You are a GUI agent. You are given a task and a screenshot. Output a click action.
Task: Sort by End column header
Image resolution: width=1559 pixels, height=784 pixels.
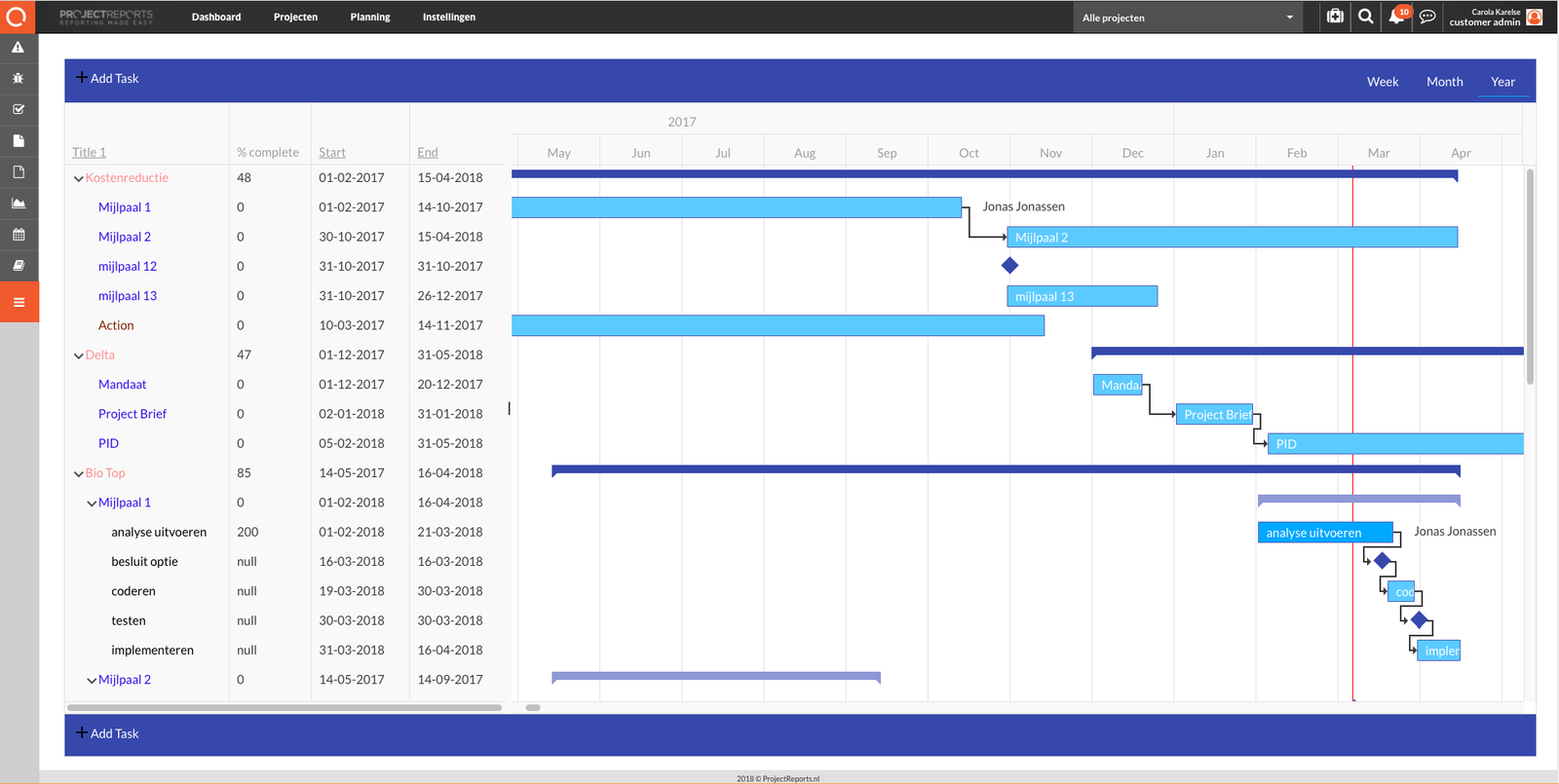tap(428, 152)
